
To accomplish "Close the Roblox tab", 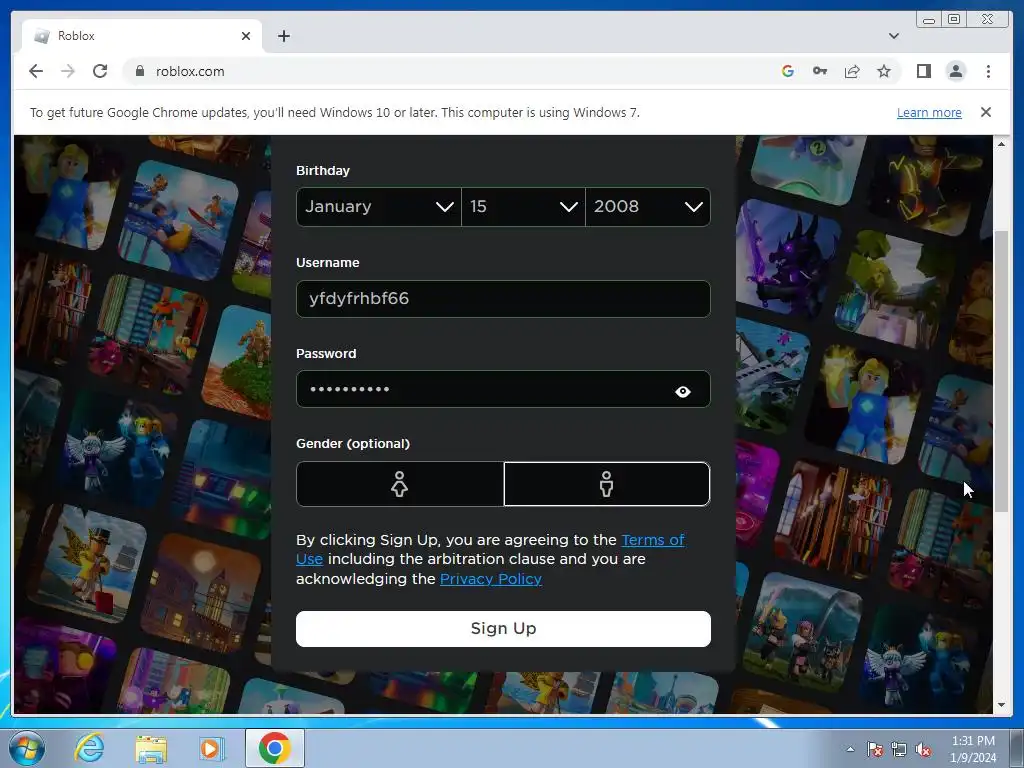I will (246, 36).
